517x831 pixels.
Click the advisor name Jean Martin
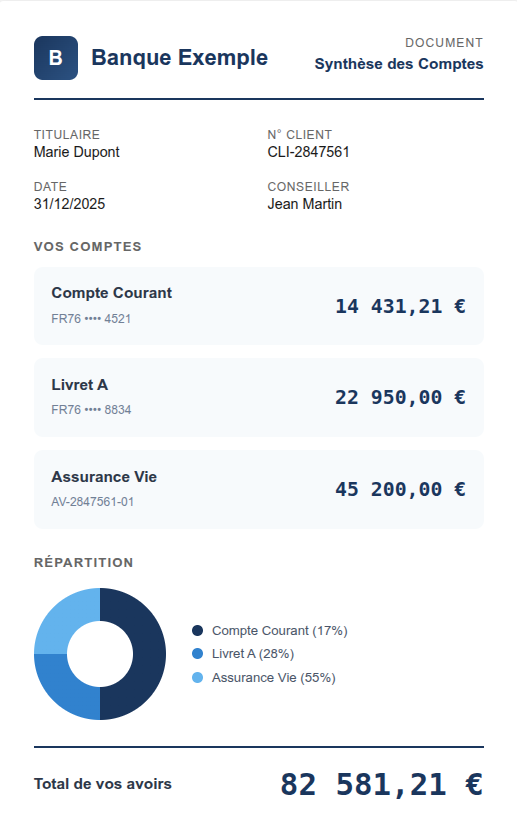[x=305, y=204]
